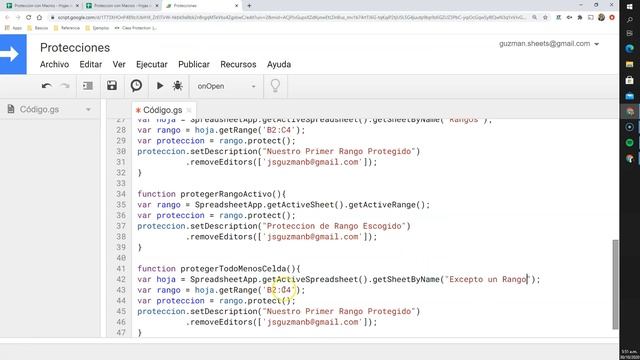Run the selected function with play icon

coord(160,86)
